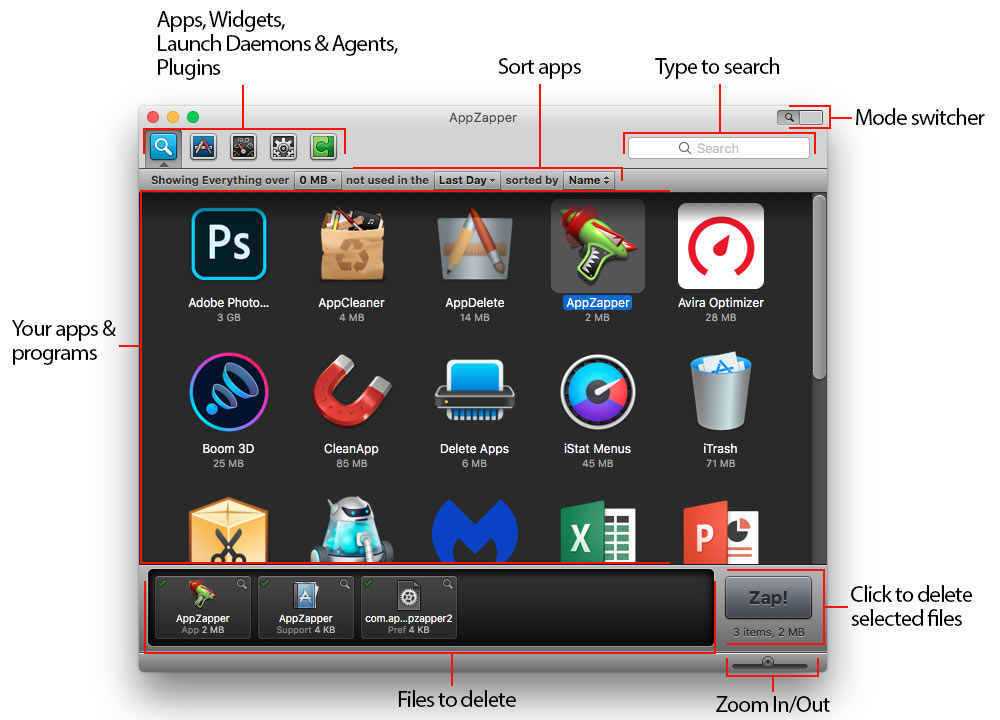
Task: Toggle the mode switcher in title bar
Action: [x=800, y=117]
